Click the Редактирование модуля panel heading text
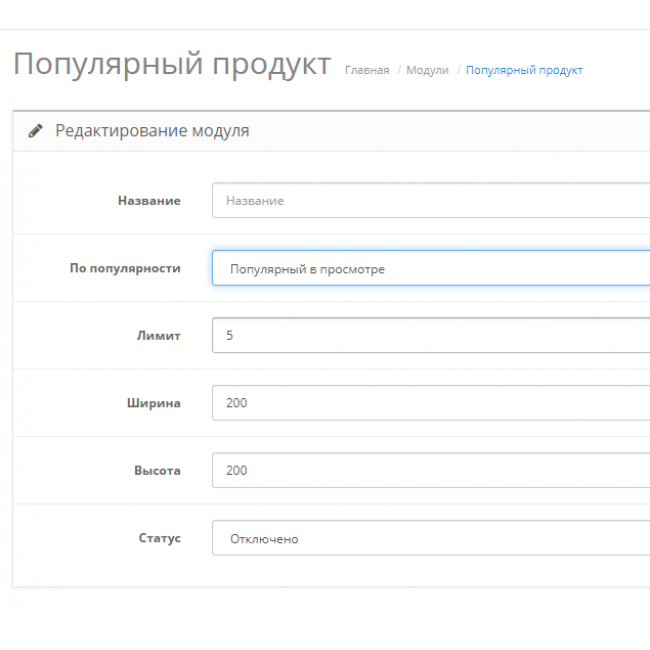 pos(152,131)
